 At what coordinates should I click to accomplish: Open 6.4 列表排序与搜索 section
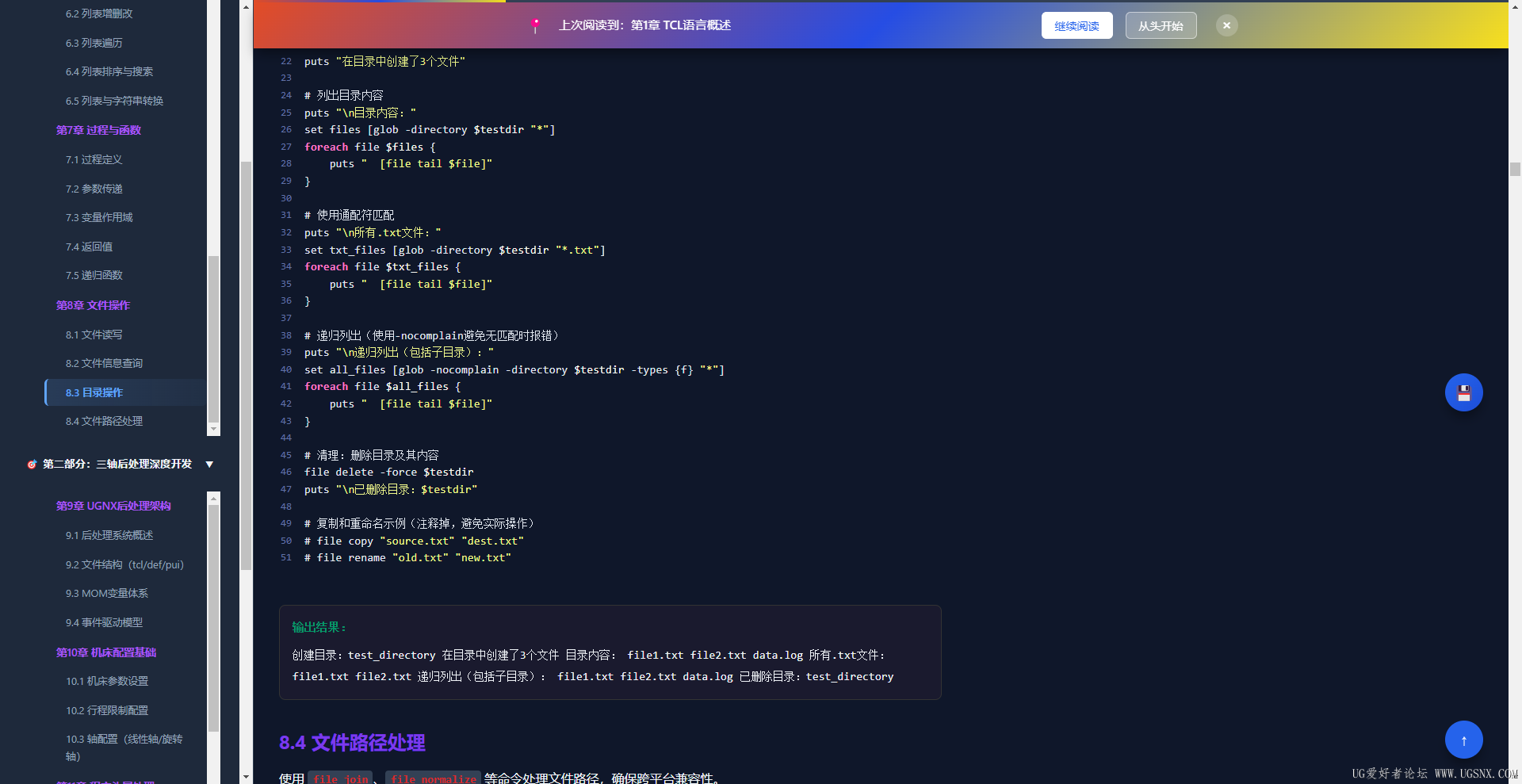[109, 71]
